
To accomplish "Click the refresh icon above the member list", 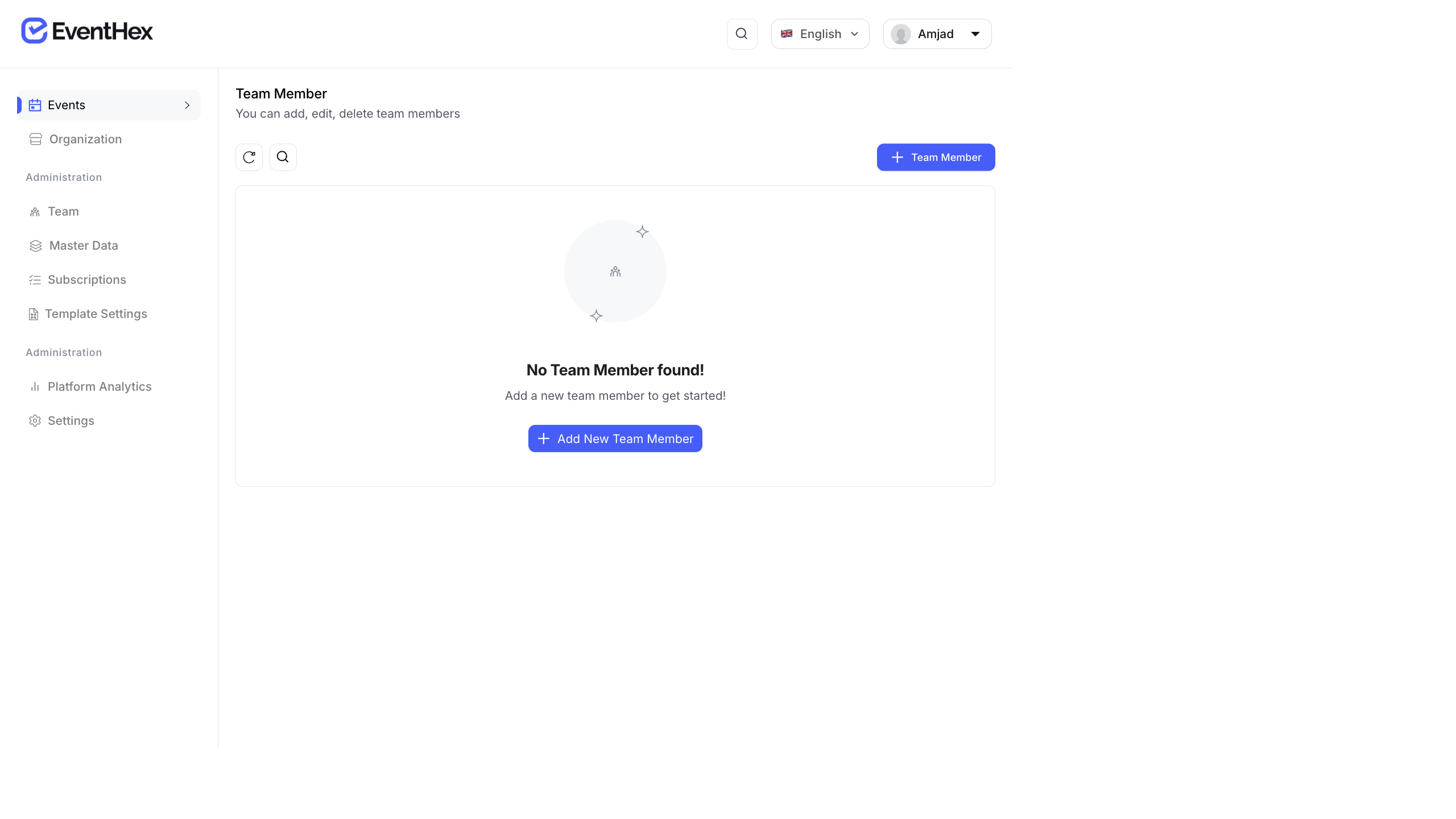I will click(x=249, y=157).
